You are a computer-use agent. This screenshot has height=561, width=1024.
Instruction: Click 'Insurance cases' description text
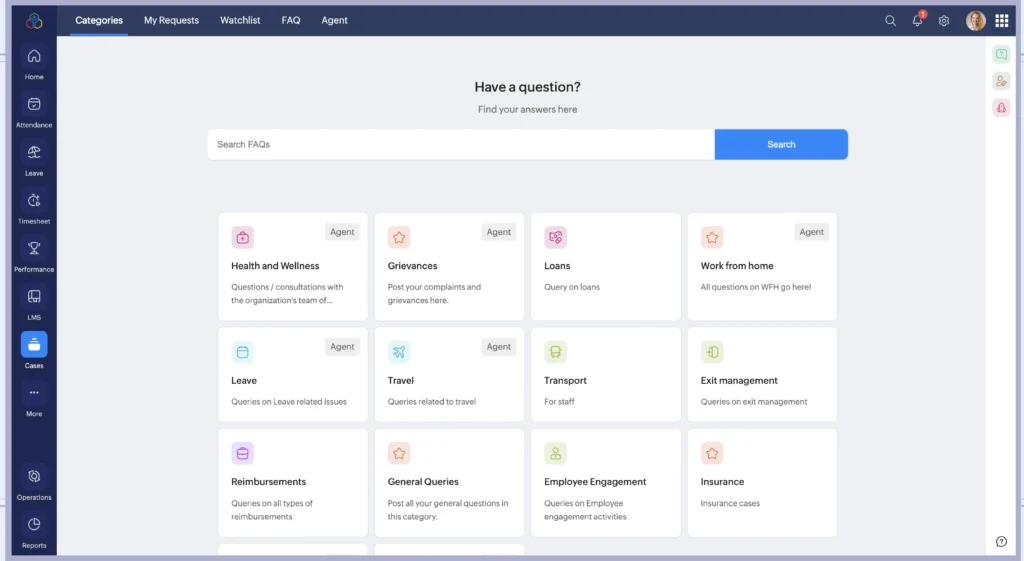point(729,503)
